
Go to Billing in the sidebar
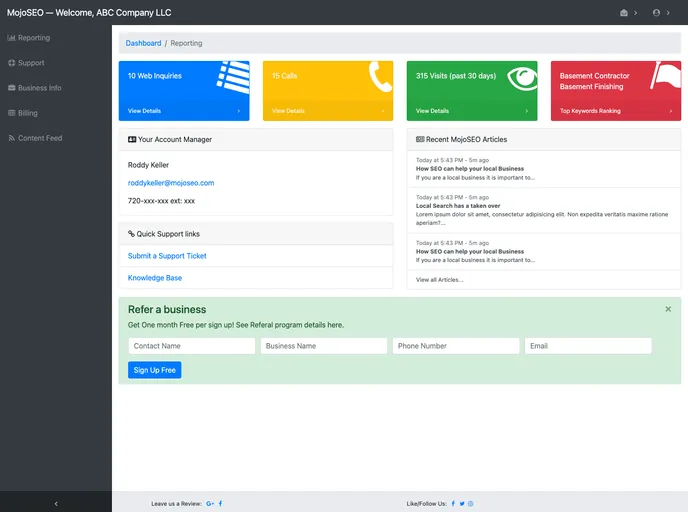pyautogui.click(x=27, y=113)
